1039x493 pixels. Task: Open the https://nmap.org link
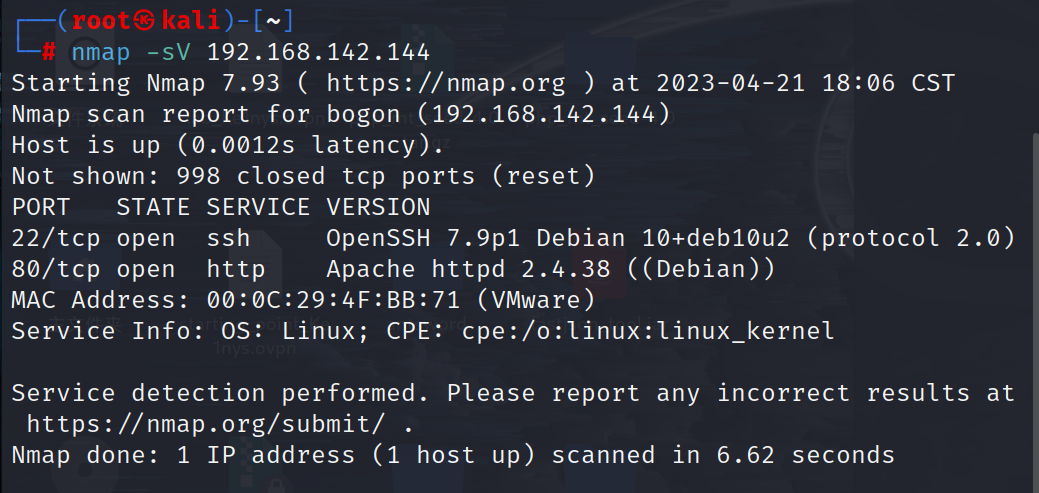[446, 83]
